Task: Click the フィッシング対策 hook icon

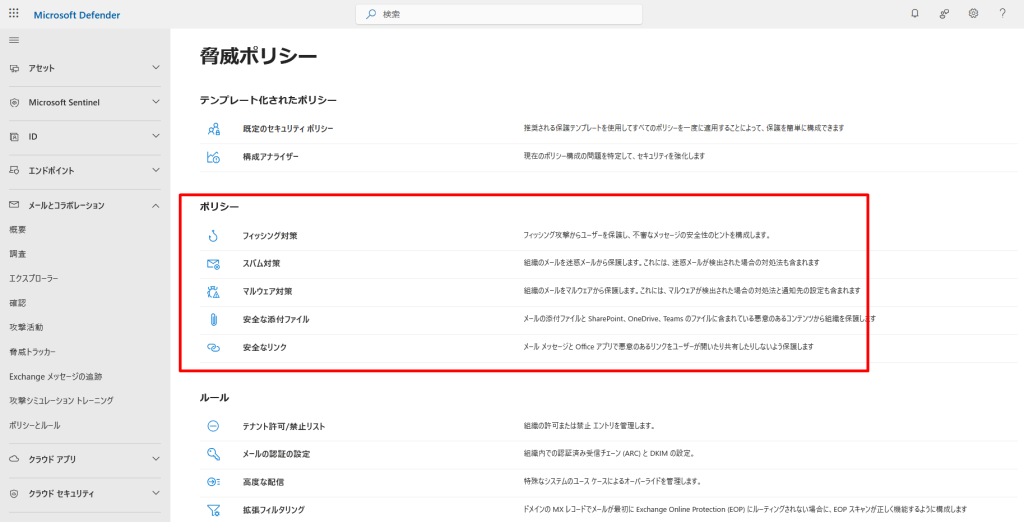Action: 213,236
